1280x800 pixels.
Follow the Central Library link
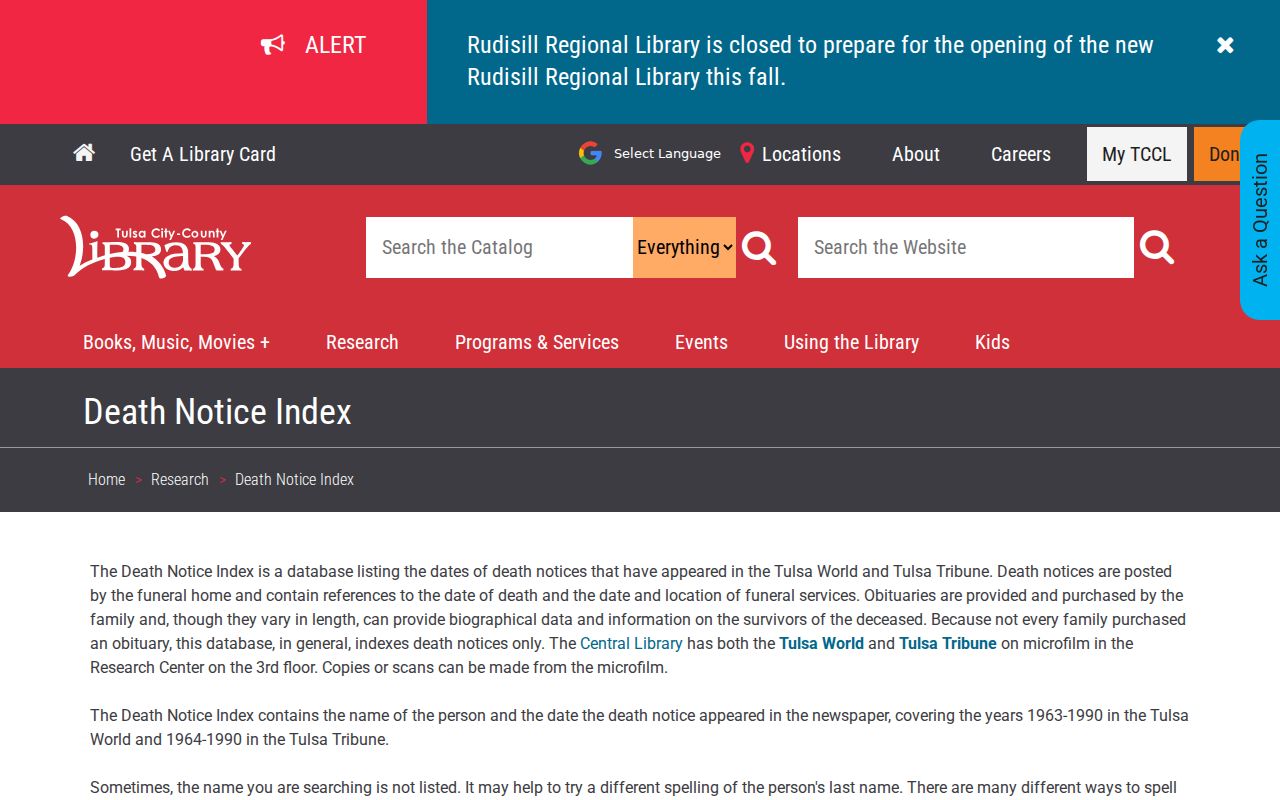point(631,644)
